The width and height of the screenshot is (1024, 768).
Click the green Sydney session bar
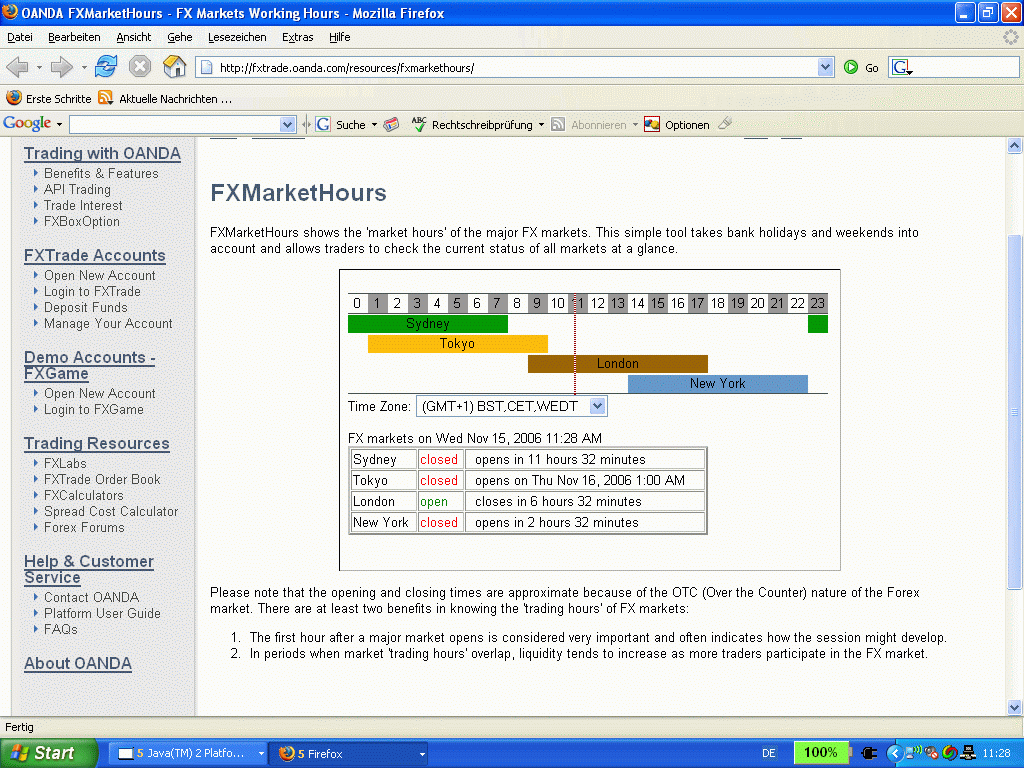coord(428,324)
